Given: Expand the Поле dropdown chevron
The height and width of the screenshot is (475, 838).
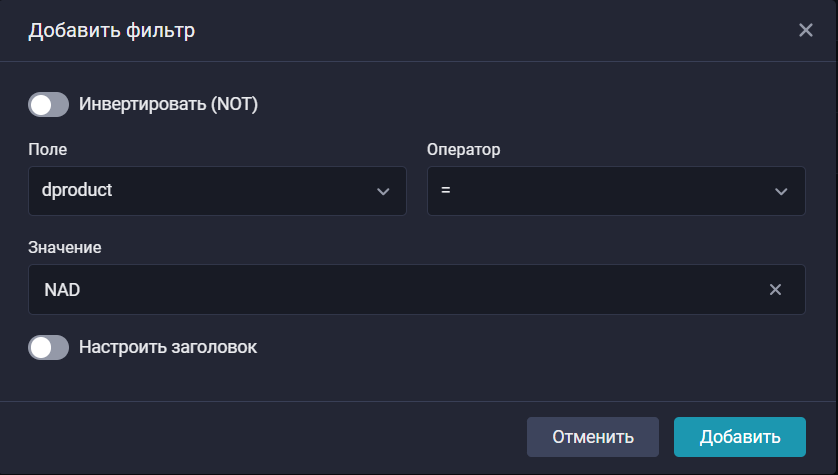Looking at the screenshot, I should point(382,191).
